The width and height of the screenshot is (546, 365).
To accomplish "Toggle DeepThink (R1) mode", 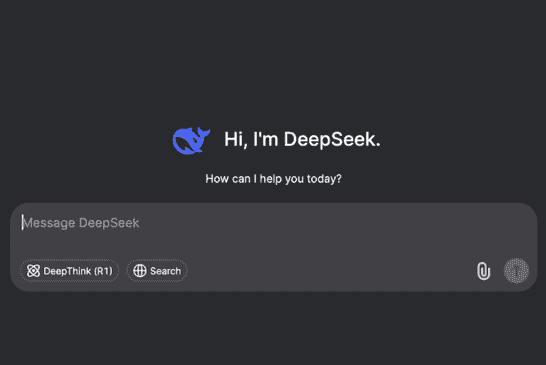I will (x=70, y=271).
